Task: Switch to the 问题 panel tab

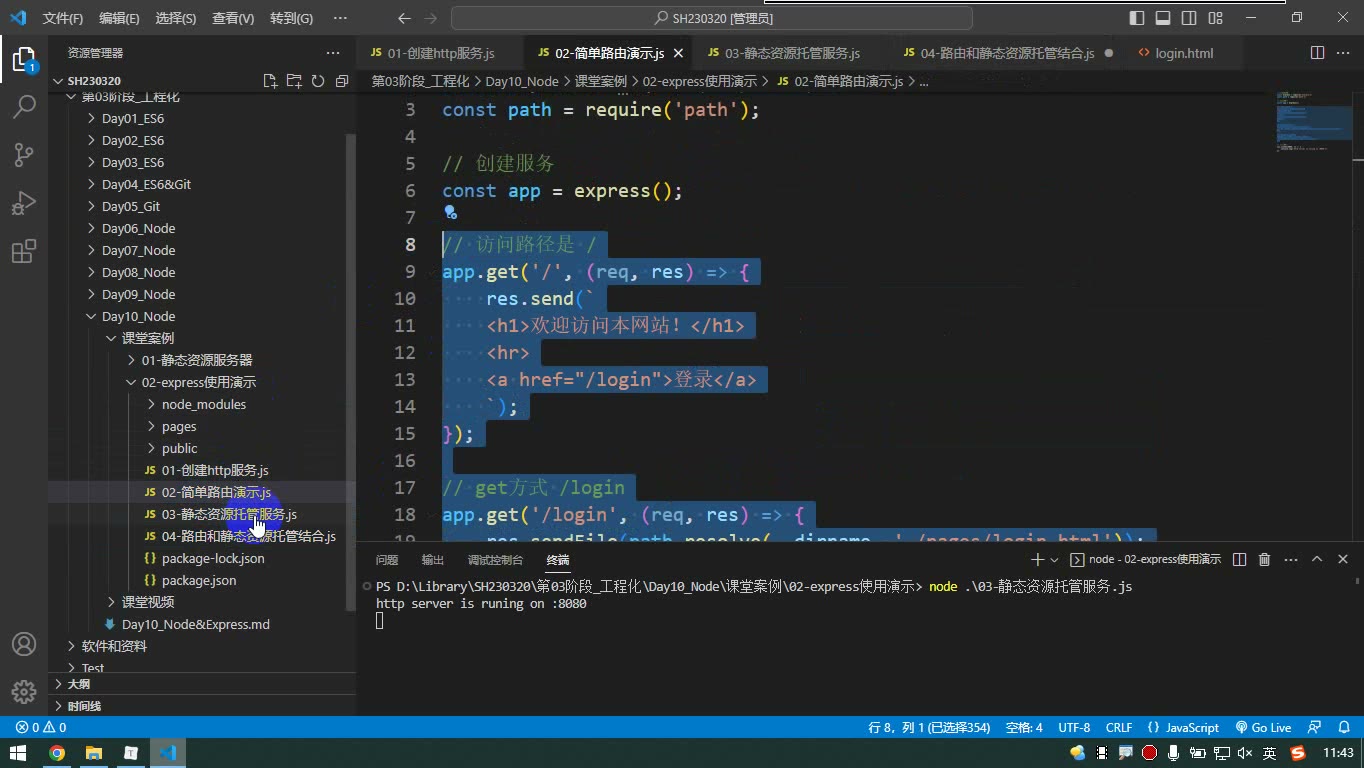Action: 387,560
